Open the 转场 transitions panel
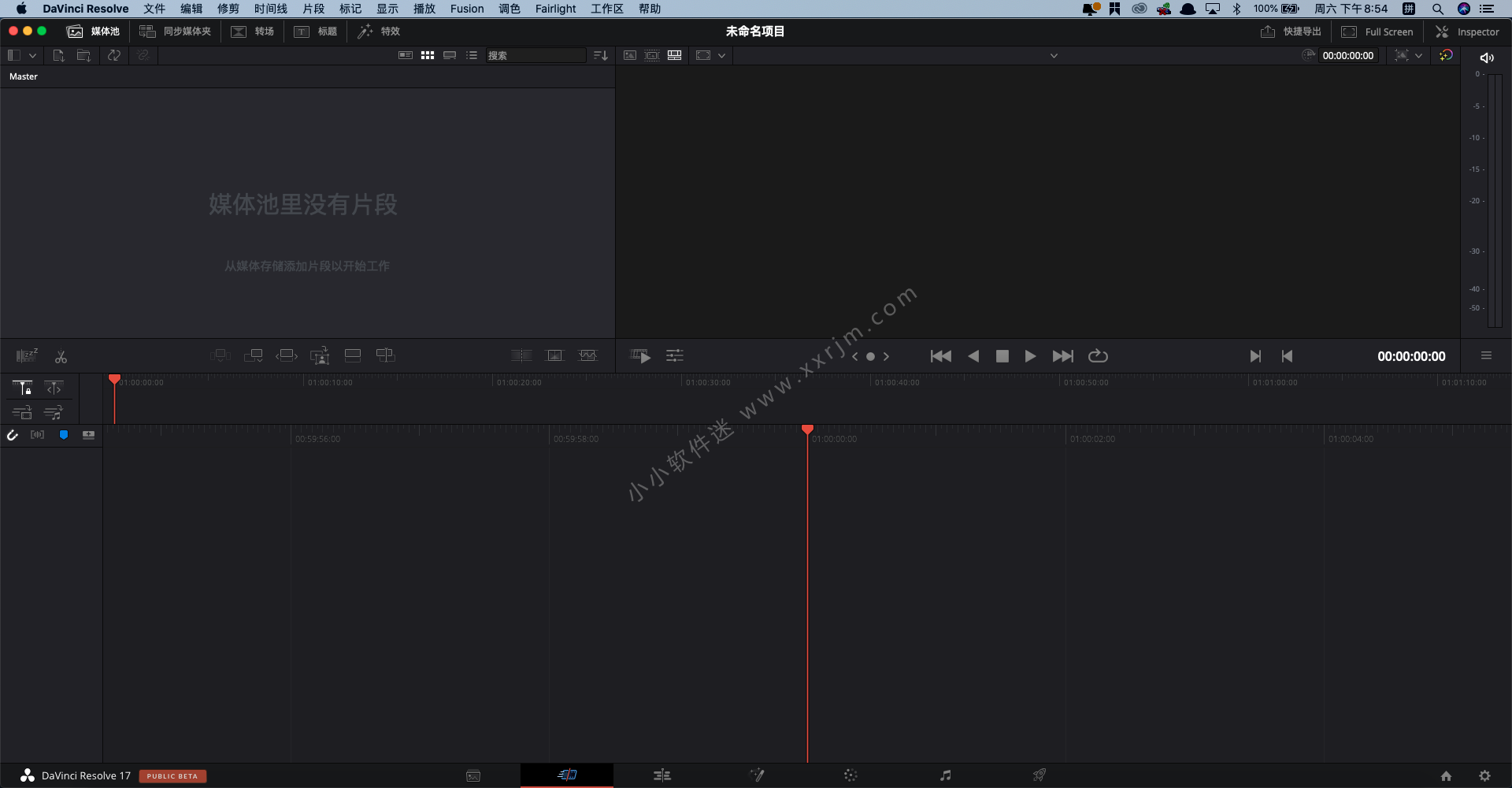Screen dimensions: 1512x788 click(x=253, y=32)
